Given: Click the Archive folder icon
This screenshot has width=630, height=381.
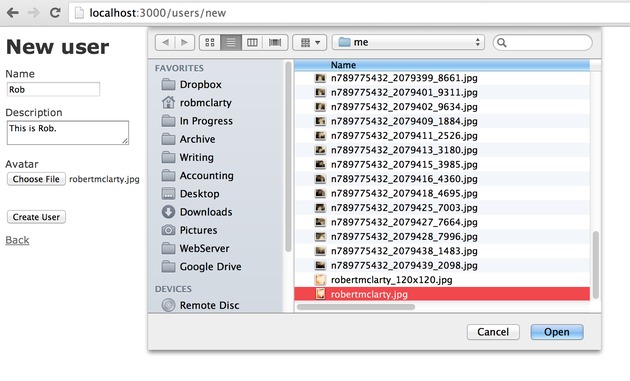Looking at the screenshot, I should [x=168, y=139].
